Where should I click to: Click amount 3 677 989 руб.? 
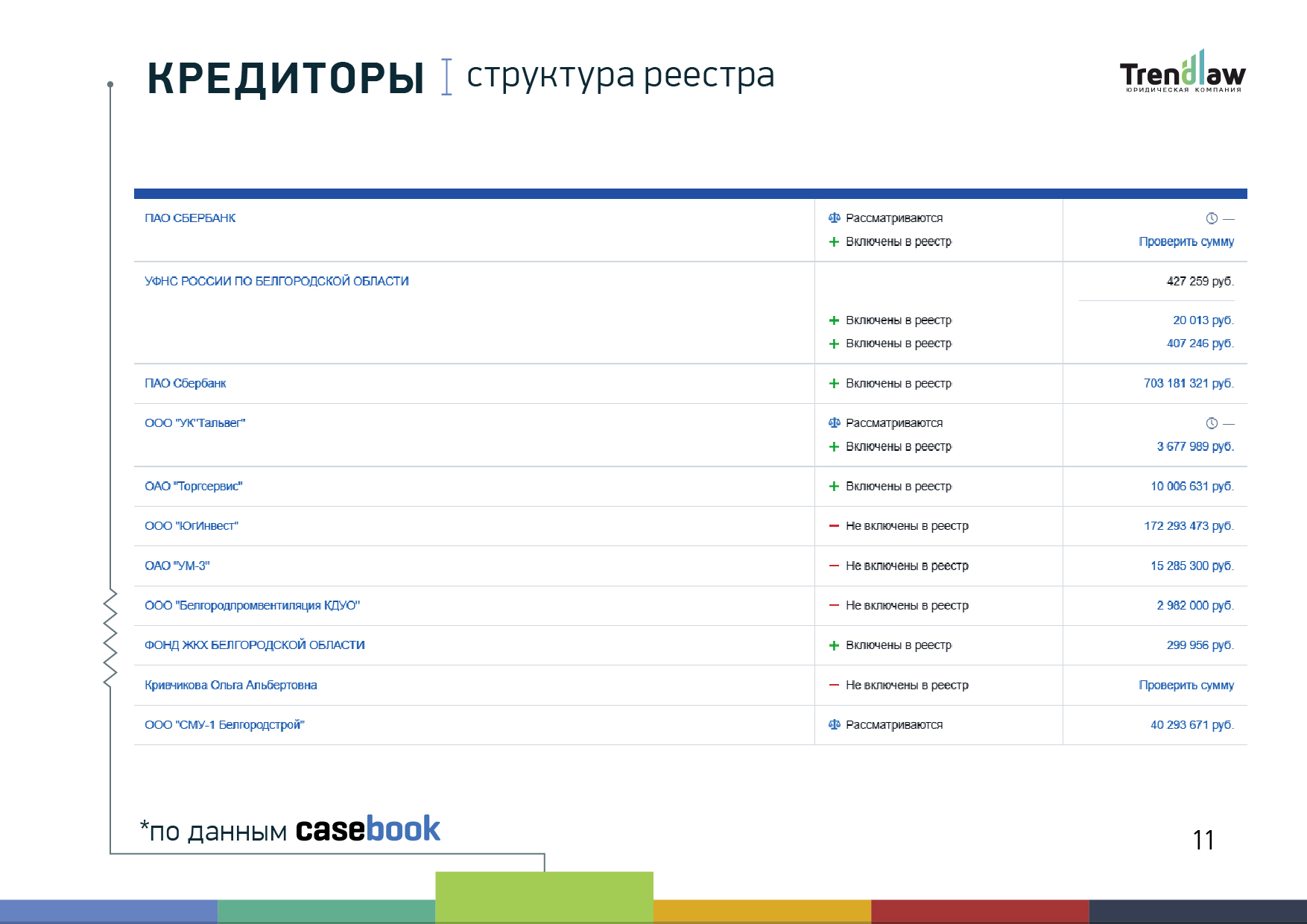pos(1195,447)
